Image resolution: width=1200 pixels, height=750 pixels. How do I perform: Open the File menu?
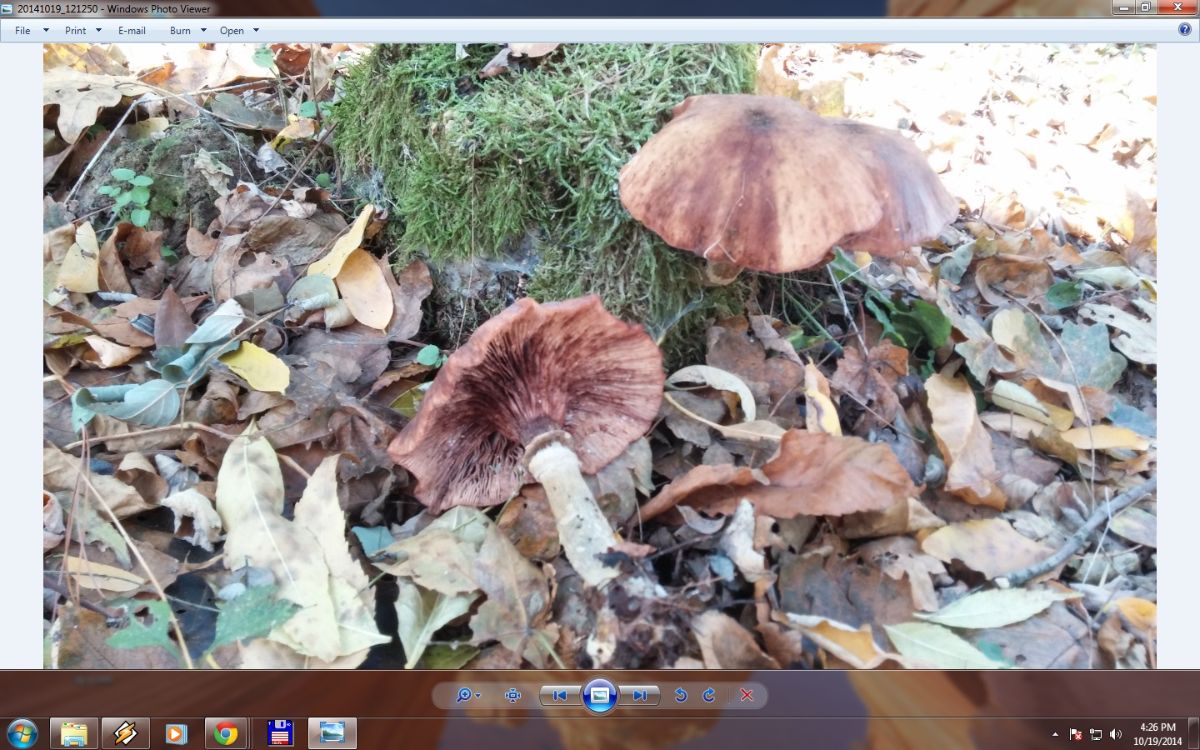23,30
